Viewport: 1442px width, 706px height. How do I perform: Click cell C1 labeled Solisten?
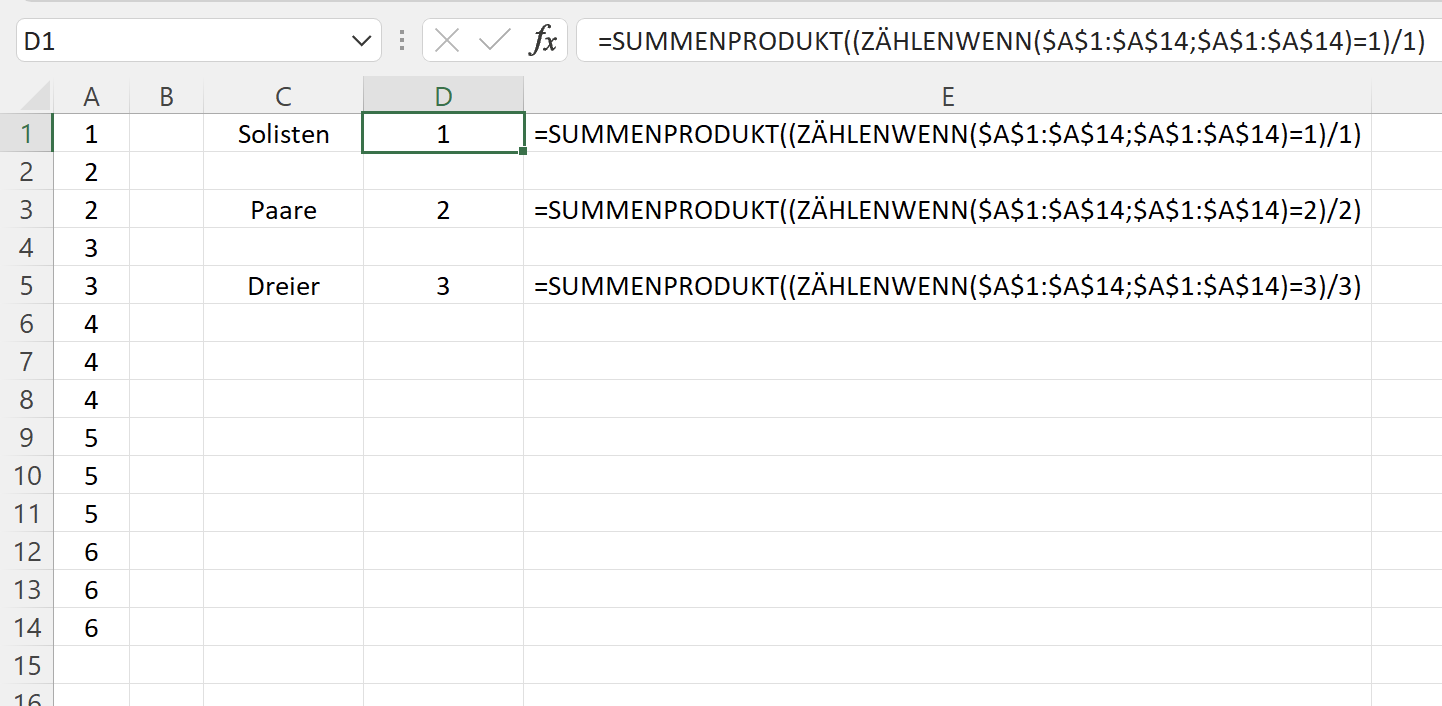(x=283, y=134)
